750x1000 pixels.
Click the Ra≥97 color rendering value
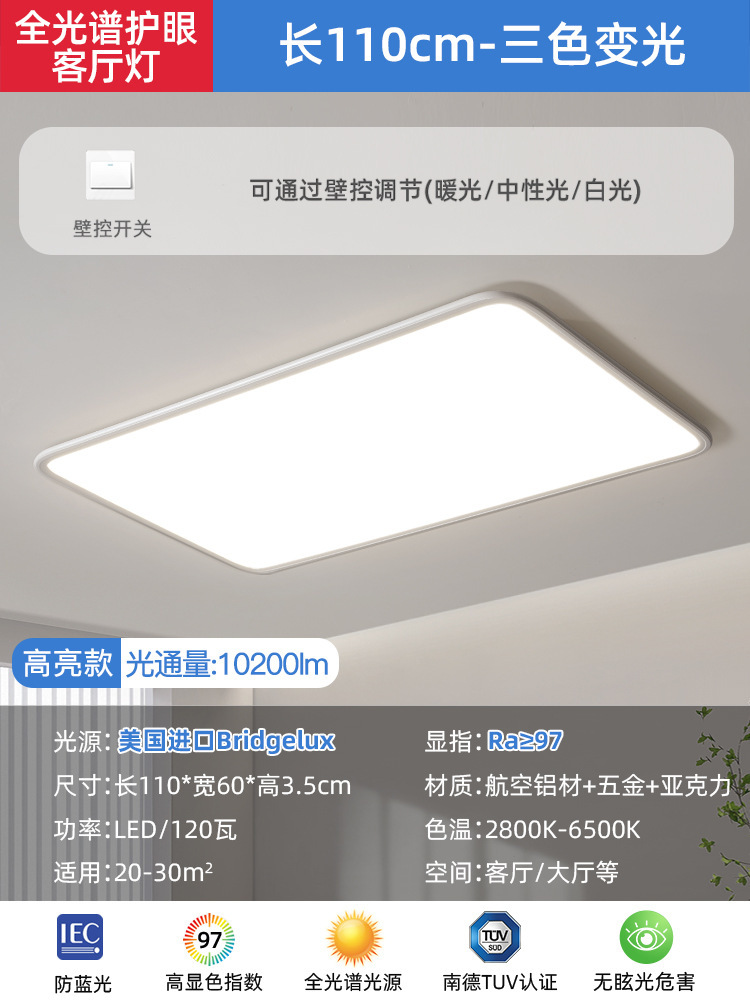tap(524, 741)
